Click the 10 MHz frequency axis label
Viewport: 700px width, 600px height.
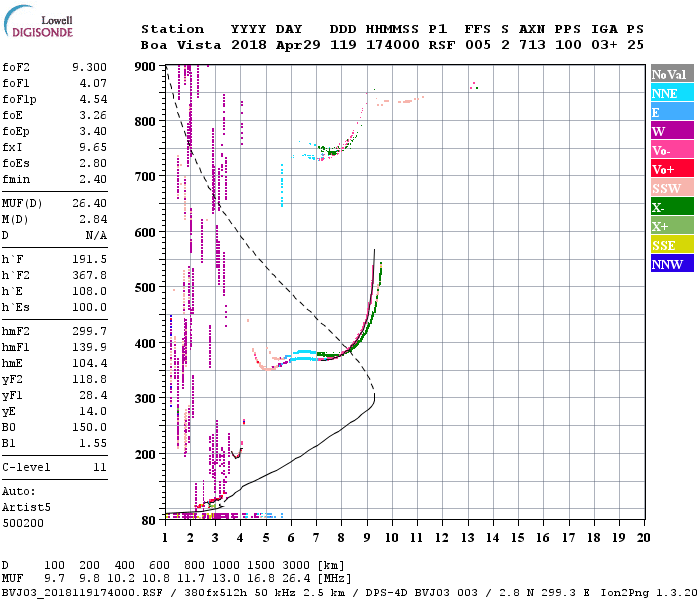click(392, 538)
